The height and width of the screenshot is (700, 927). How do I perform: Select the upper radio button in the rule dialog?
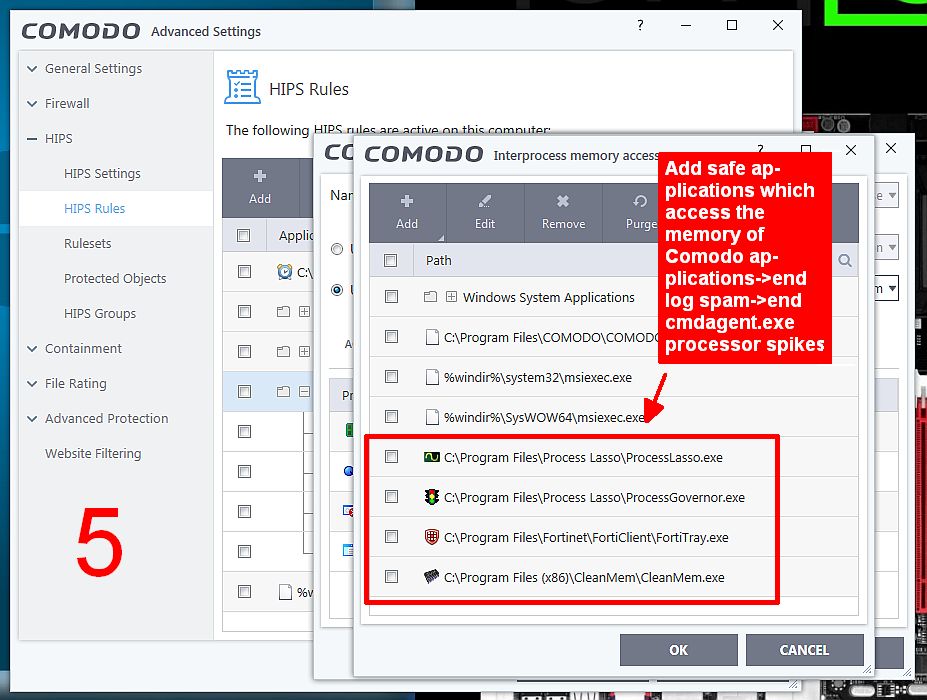337,249
